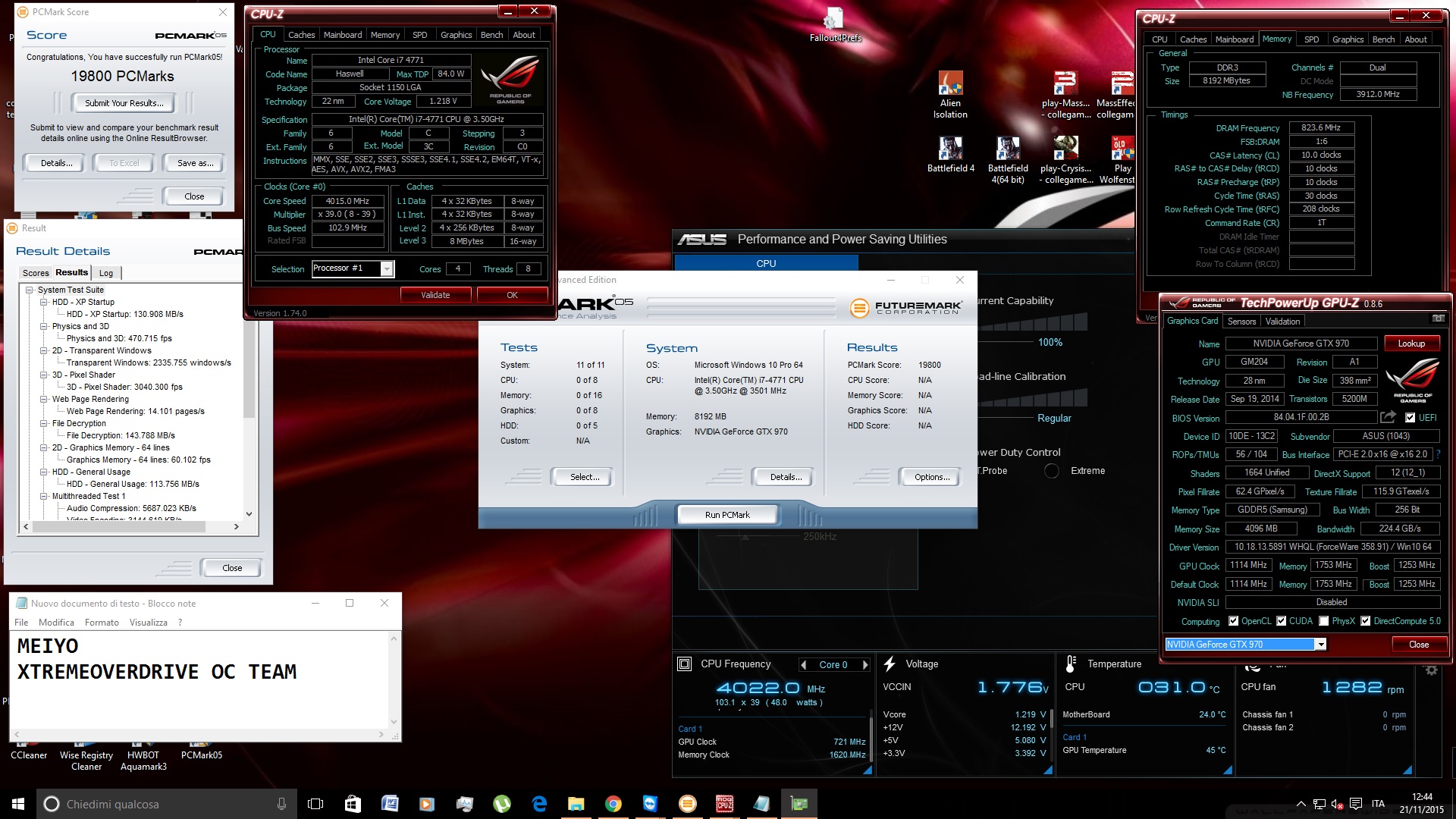Click the Regular load-line calibration slider
Screen dimensions: 1456x819
pyautogui.click(x=1033, y=397)
